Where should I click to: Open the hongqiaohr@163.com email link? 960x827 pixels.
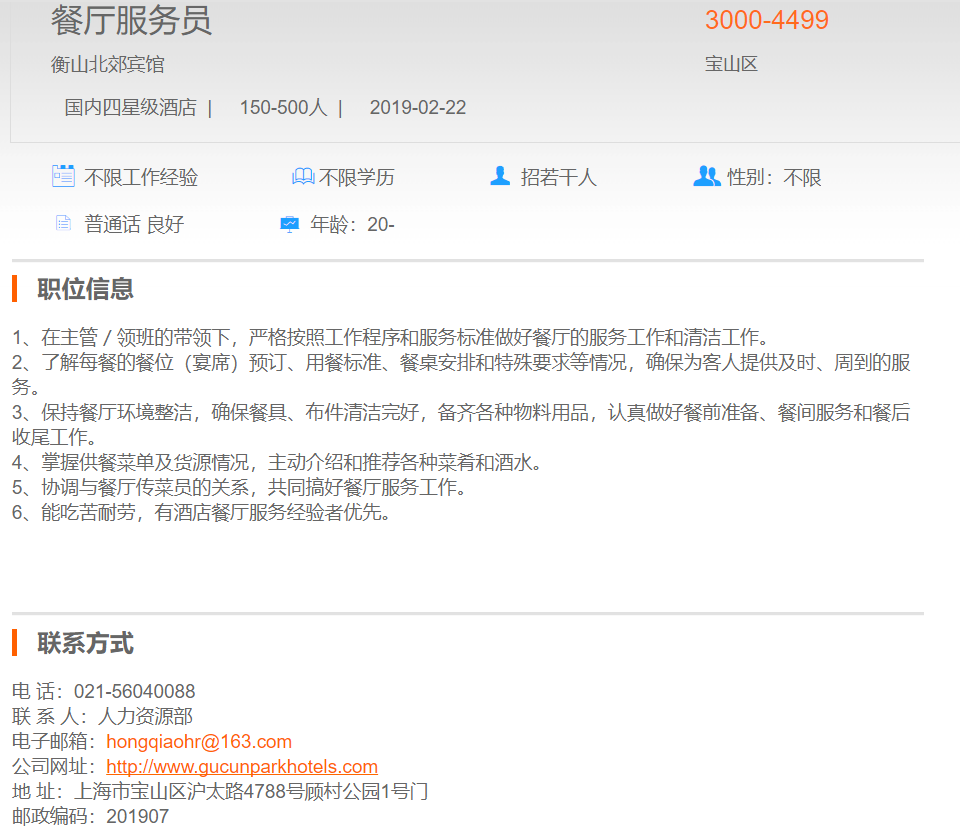(199, 741)
